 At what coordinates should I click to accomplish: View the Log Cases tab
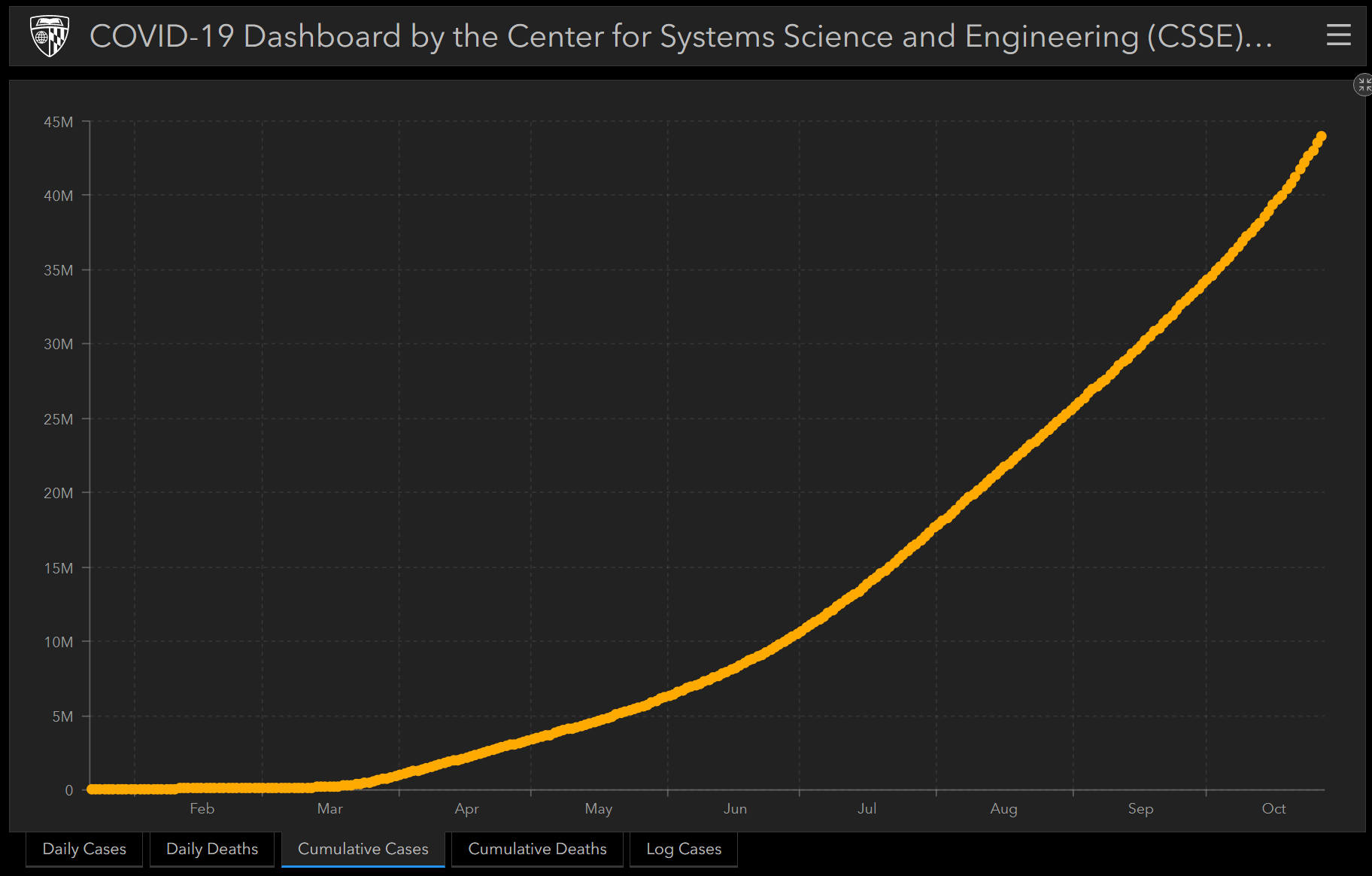pos(683,849)
